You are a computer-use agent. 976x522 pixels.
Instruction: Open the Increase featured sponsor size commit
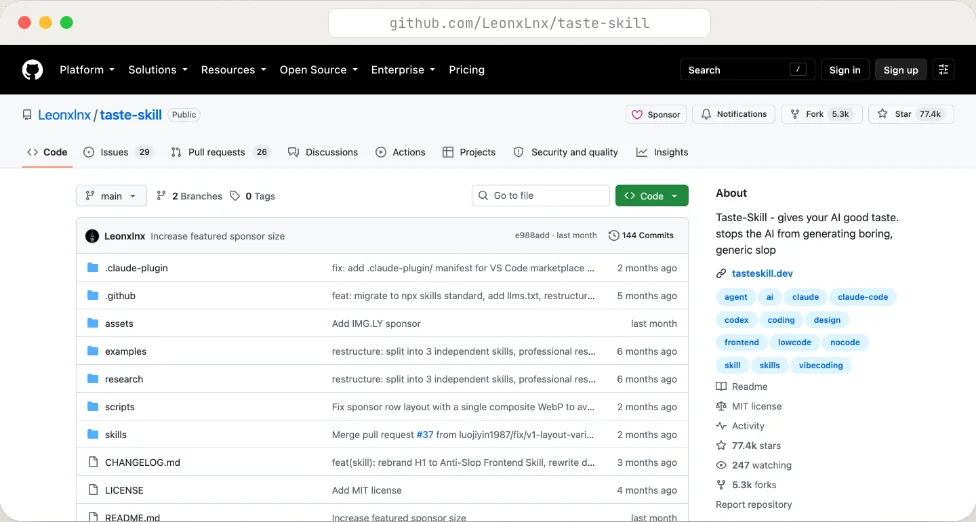[x=217, y=236]
